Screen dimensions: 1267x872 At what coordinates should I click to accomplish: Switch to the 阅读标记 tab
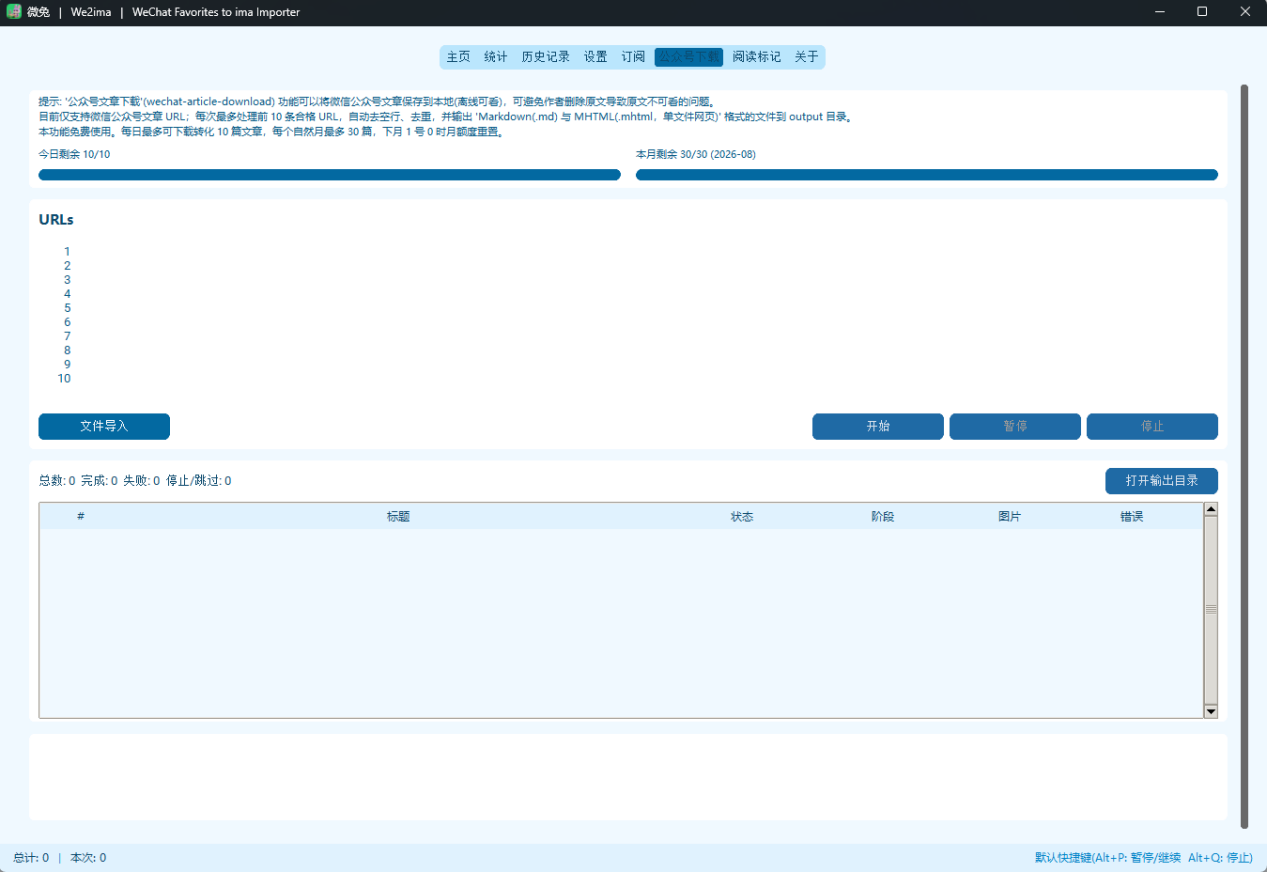coord(756,57)
